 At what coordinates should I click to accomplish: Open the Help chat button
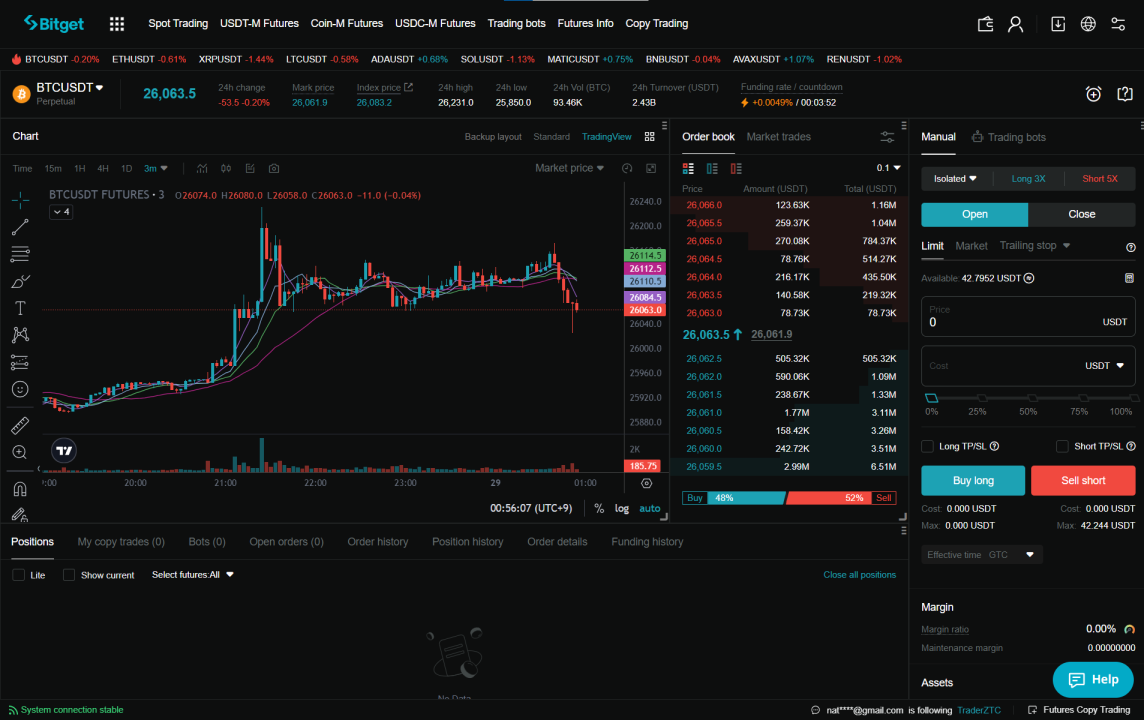(x=1093, y=680)
